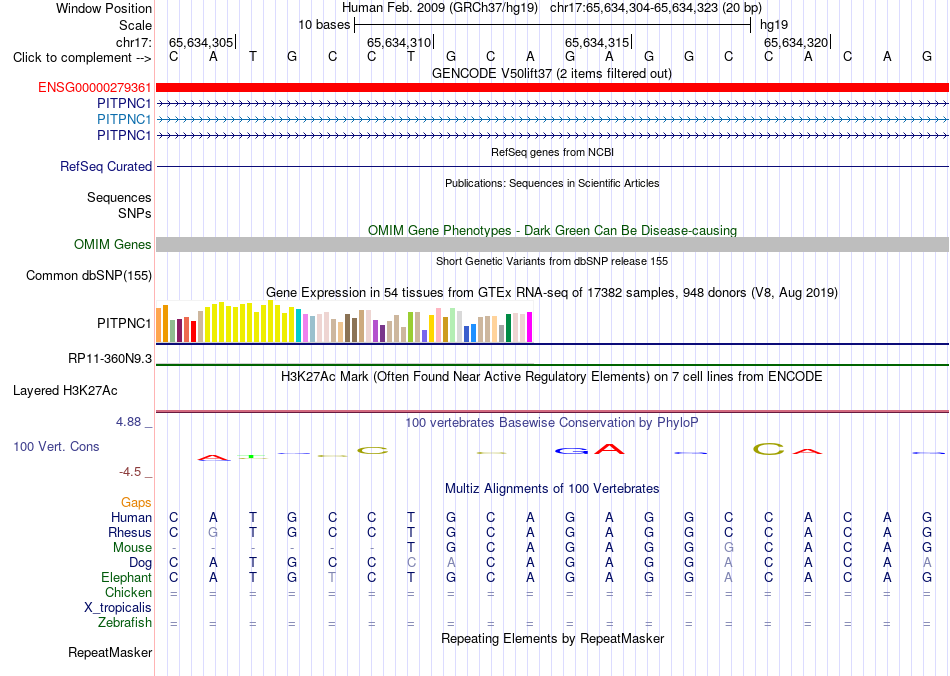The height and width of the screenshot is (676, 950).
Task: Click the 65,634,305 position marker
Action: coord(201,42)
